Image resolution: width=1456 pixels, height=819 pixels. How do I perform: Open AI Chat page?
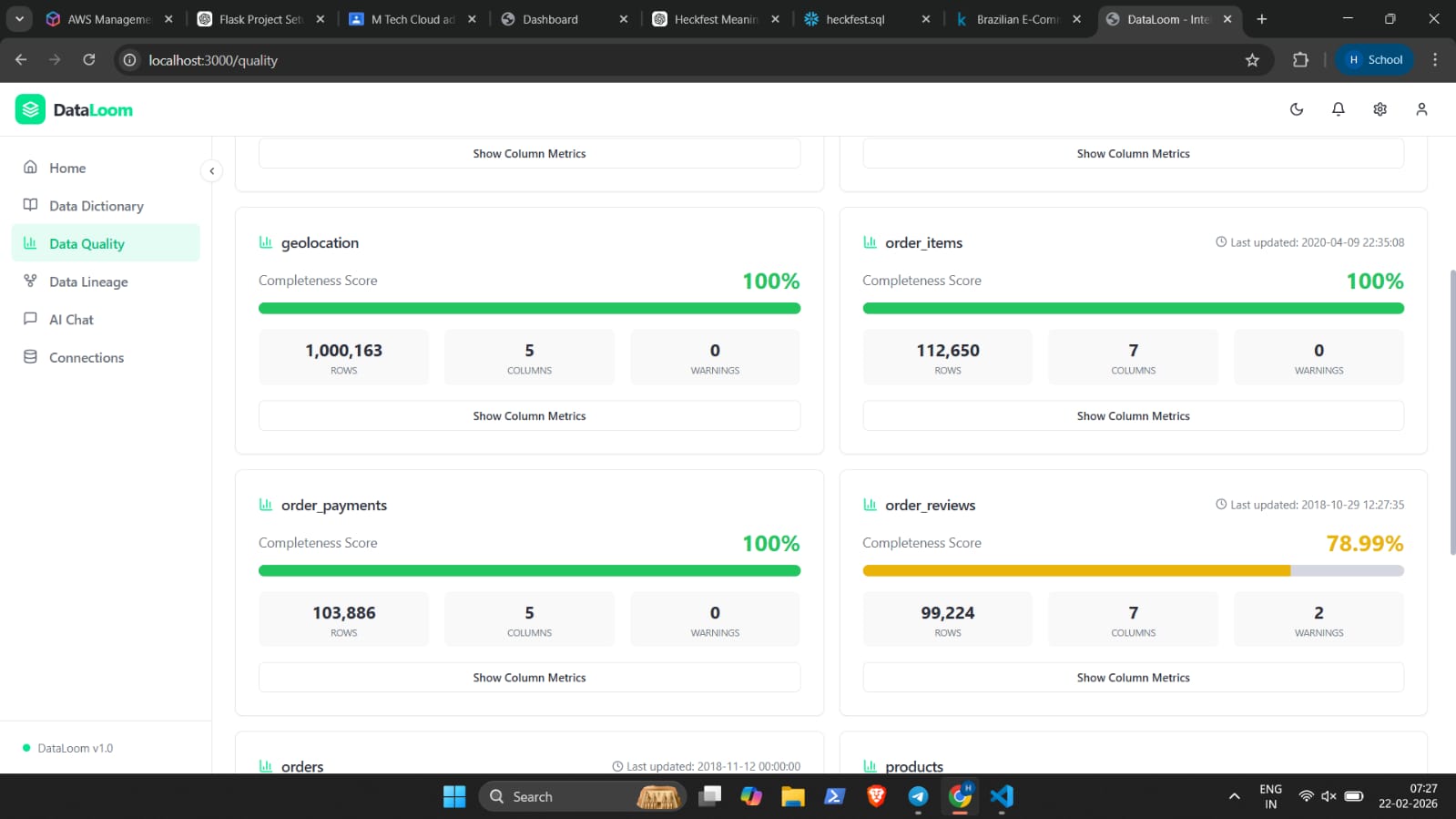pyautogui.click(x=106, y=320)
